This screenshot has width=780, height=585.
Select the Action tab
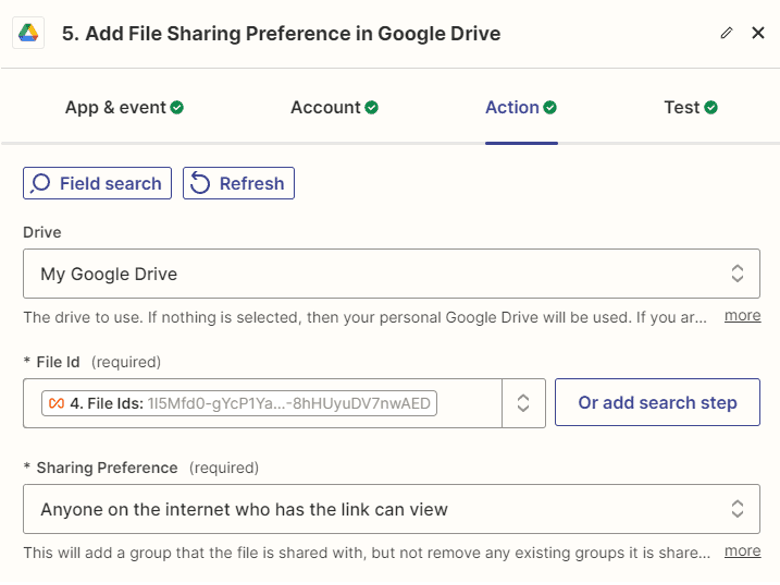[x=521, y=107]
